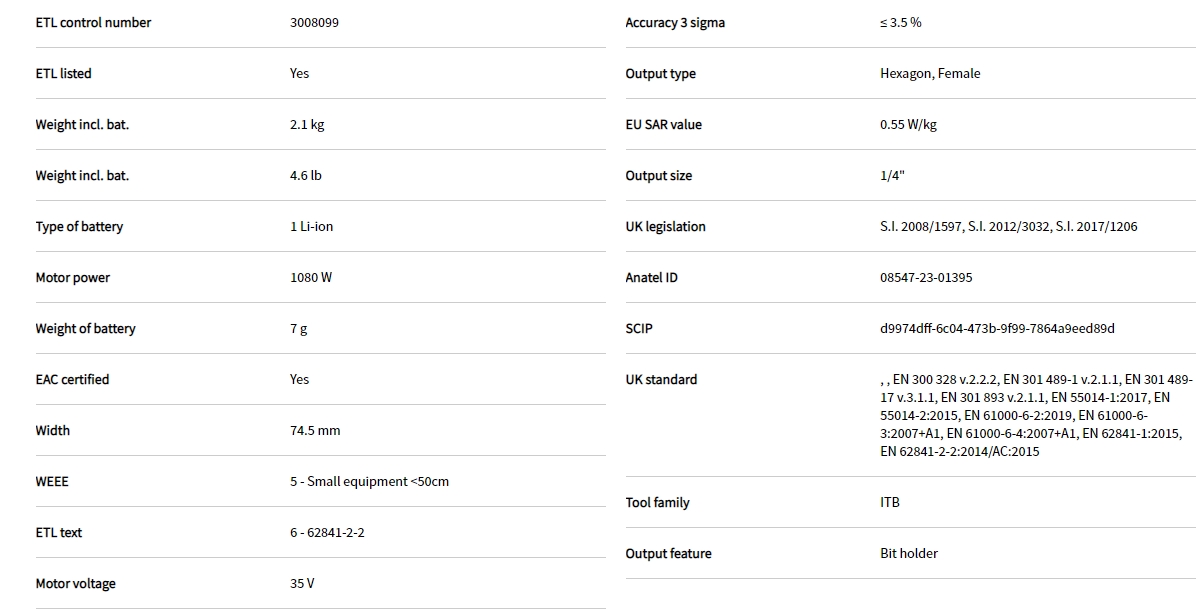This screenshot has width=1196, height=609.
Task: Click the Type of battery label
Action: pyautogui.click(x=79, y=226)
